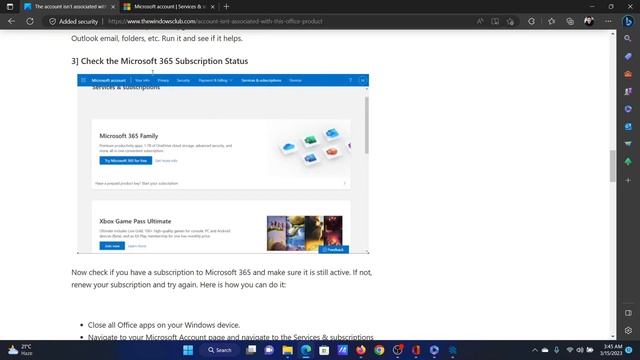Open Microsoft Store from taskbar

pos(324,350)
